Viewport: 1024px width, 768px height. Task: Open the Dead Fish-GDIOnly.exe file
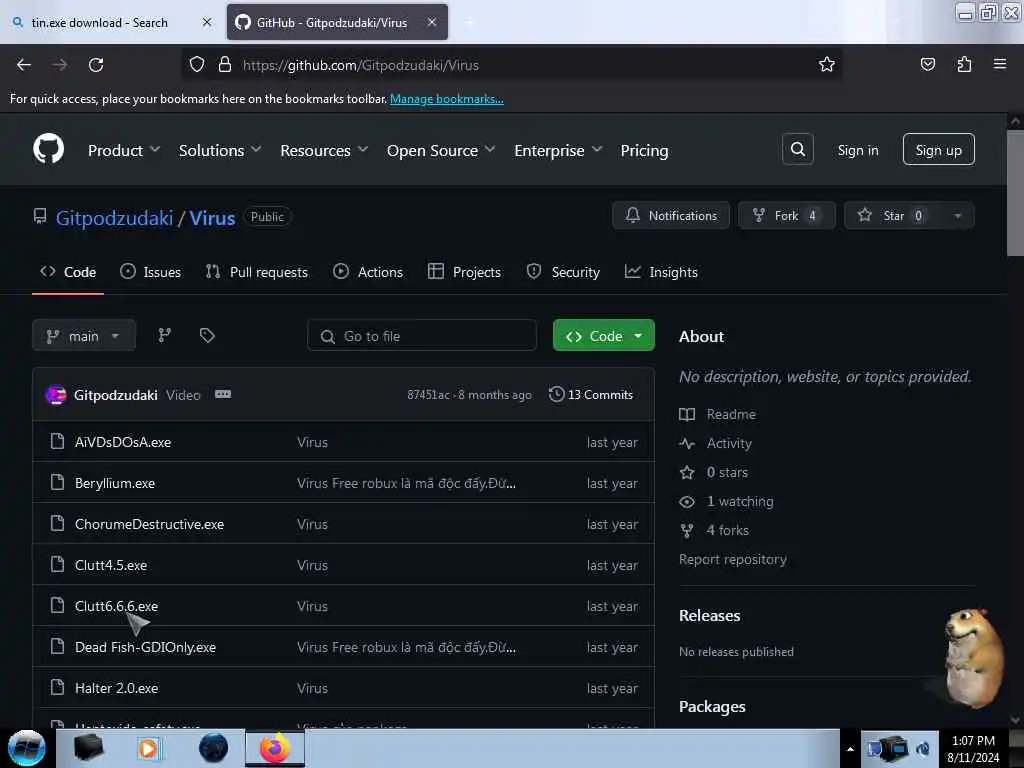[x=145, y=647]
